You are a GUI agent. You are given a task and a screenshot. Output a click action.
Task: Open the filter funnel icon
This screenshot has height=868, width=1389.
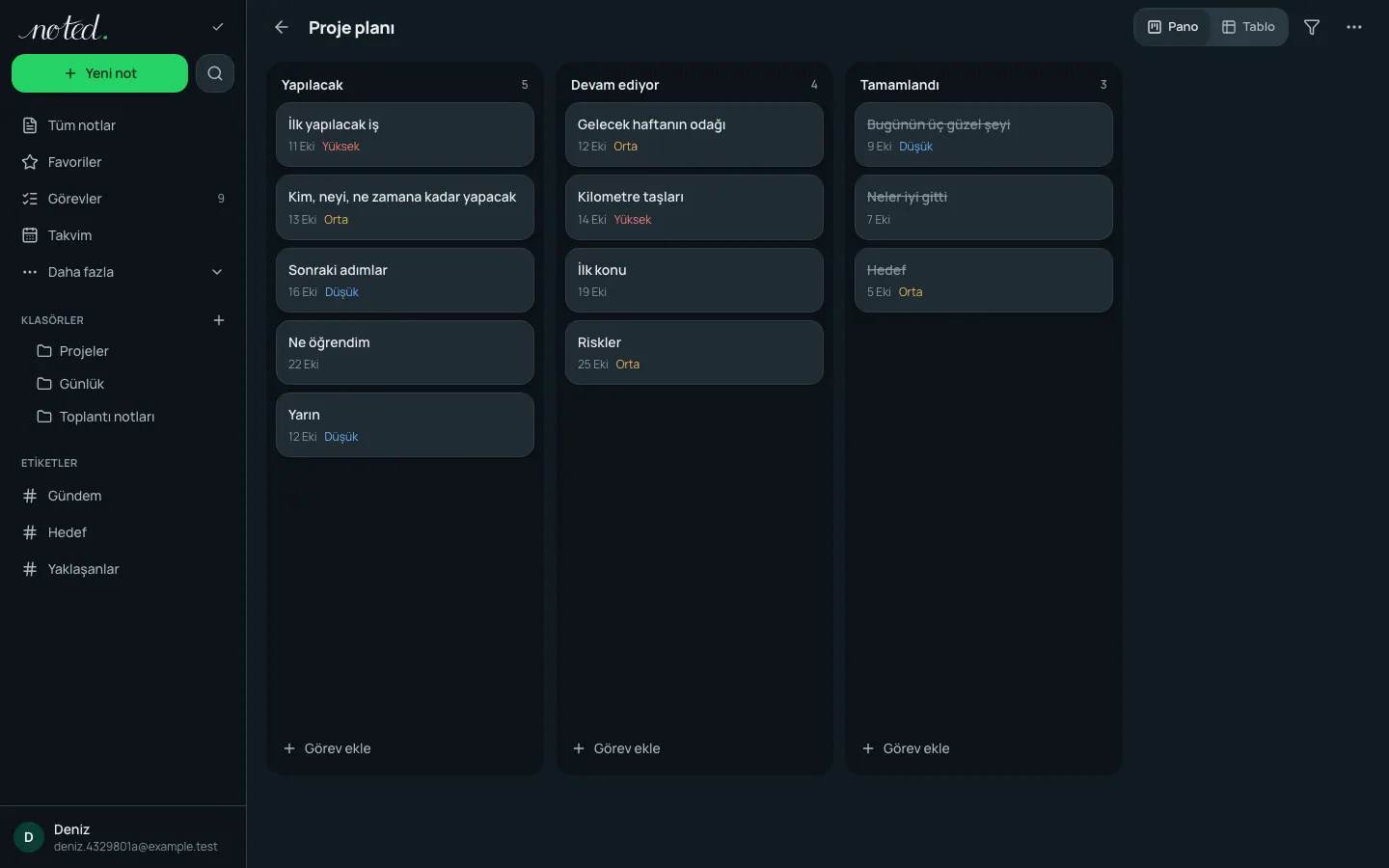(x=1312, y=27)
